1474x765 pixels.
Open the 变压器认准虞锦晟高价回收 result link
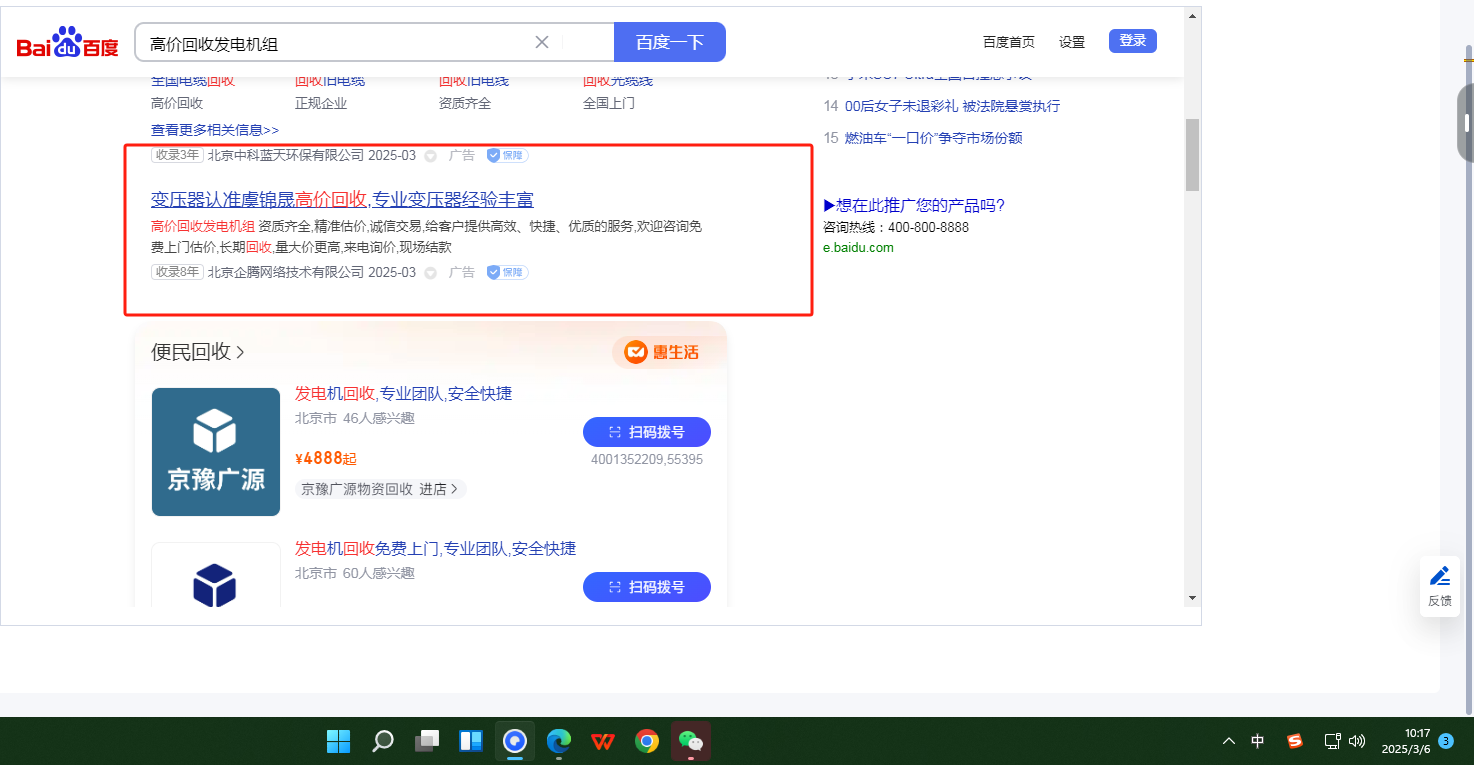point(342,199)
